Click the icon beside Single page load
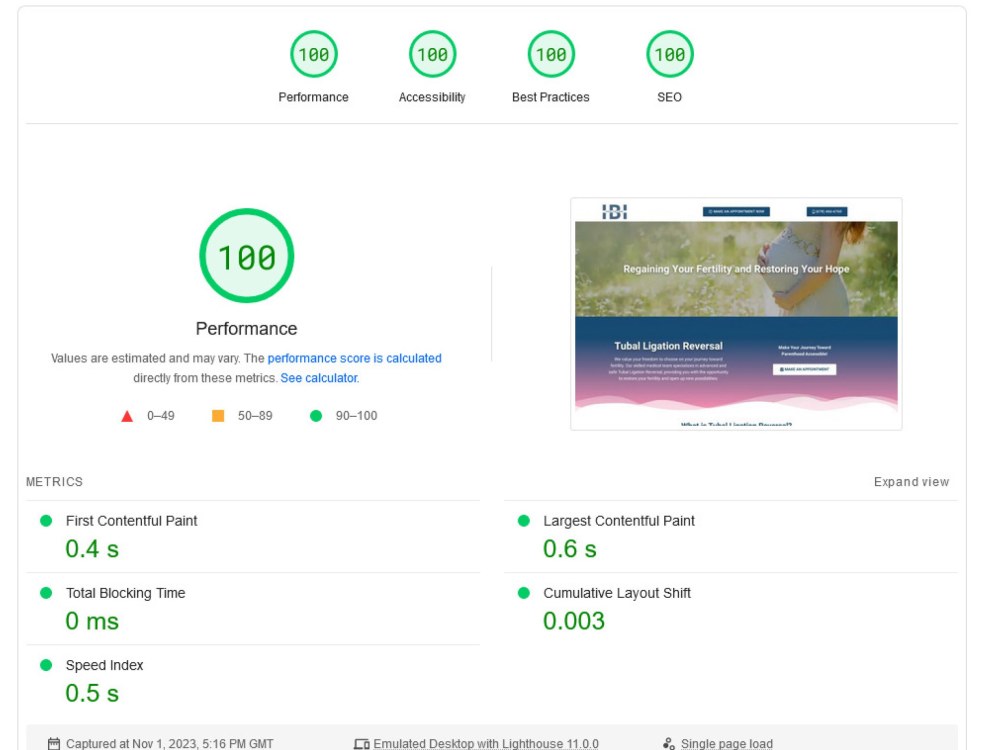This screenshot has height=750, width=1000. click(669, 744)
